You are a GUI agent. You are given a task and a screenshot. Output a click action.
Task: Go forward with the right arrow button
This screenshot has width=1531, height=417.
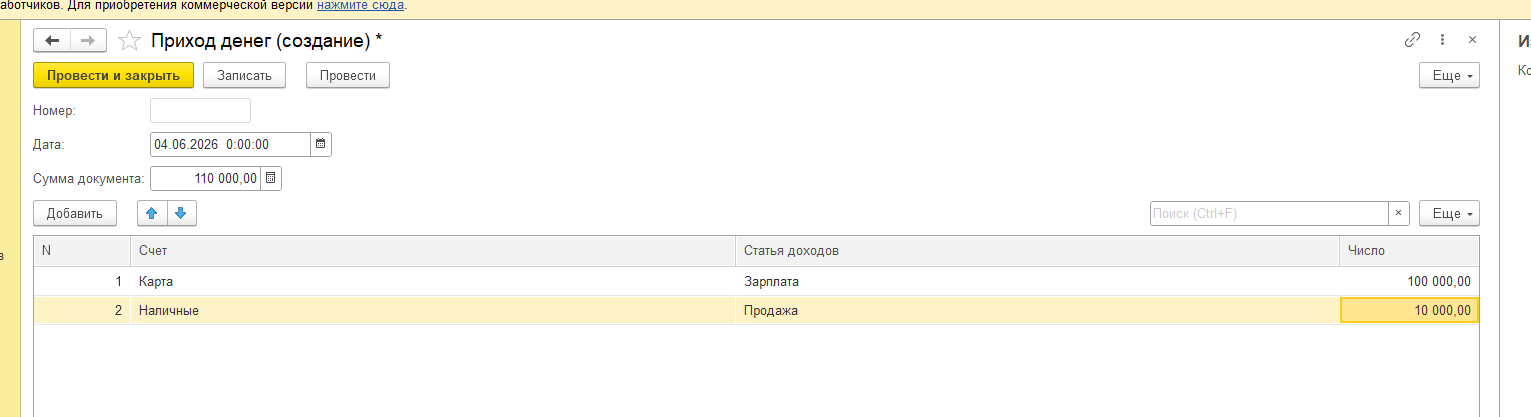coord(88,40)
